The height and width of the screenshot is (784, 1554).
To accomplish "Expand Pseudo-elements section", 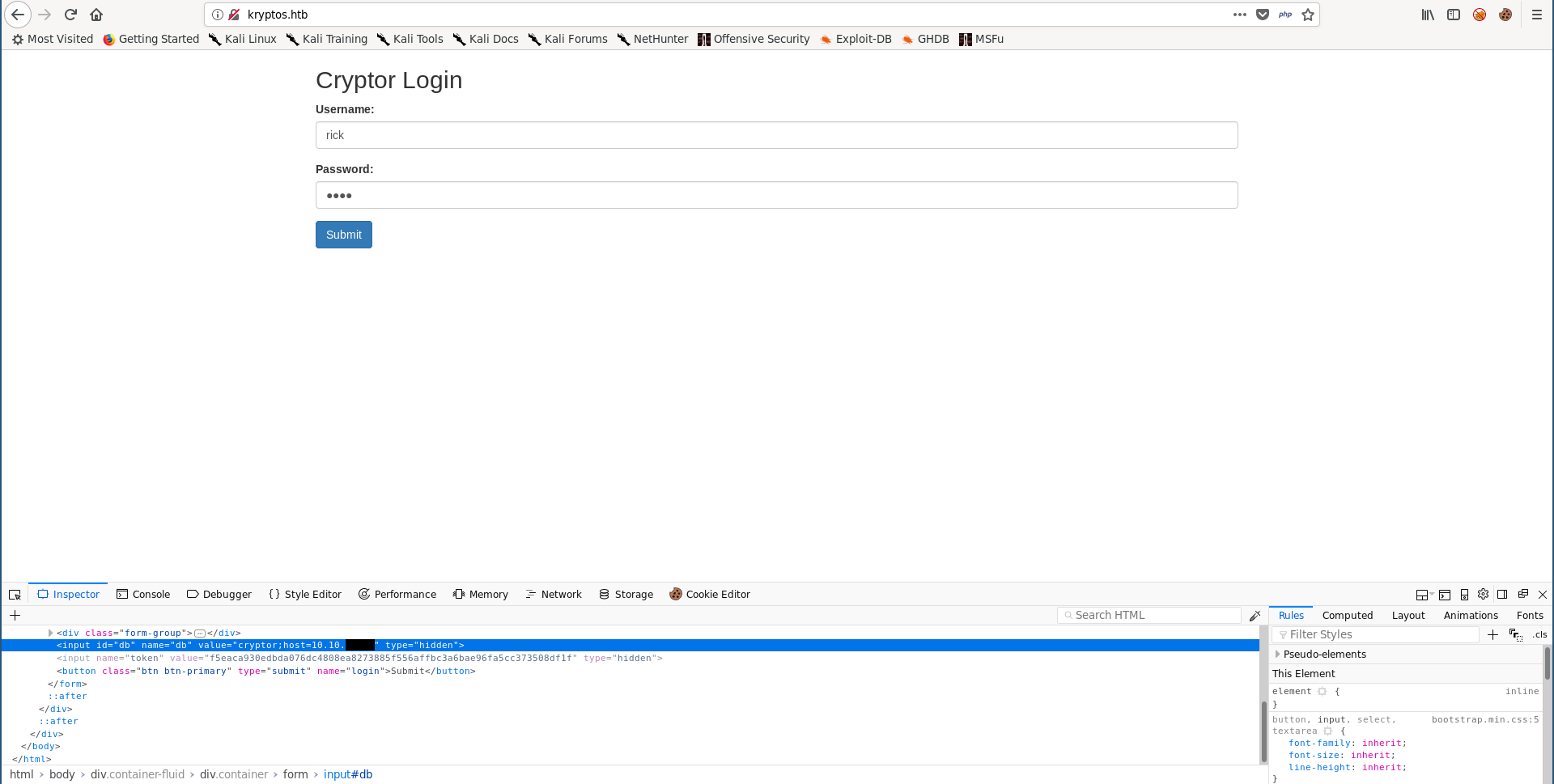I will tap(1278, 655).
